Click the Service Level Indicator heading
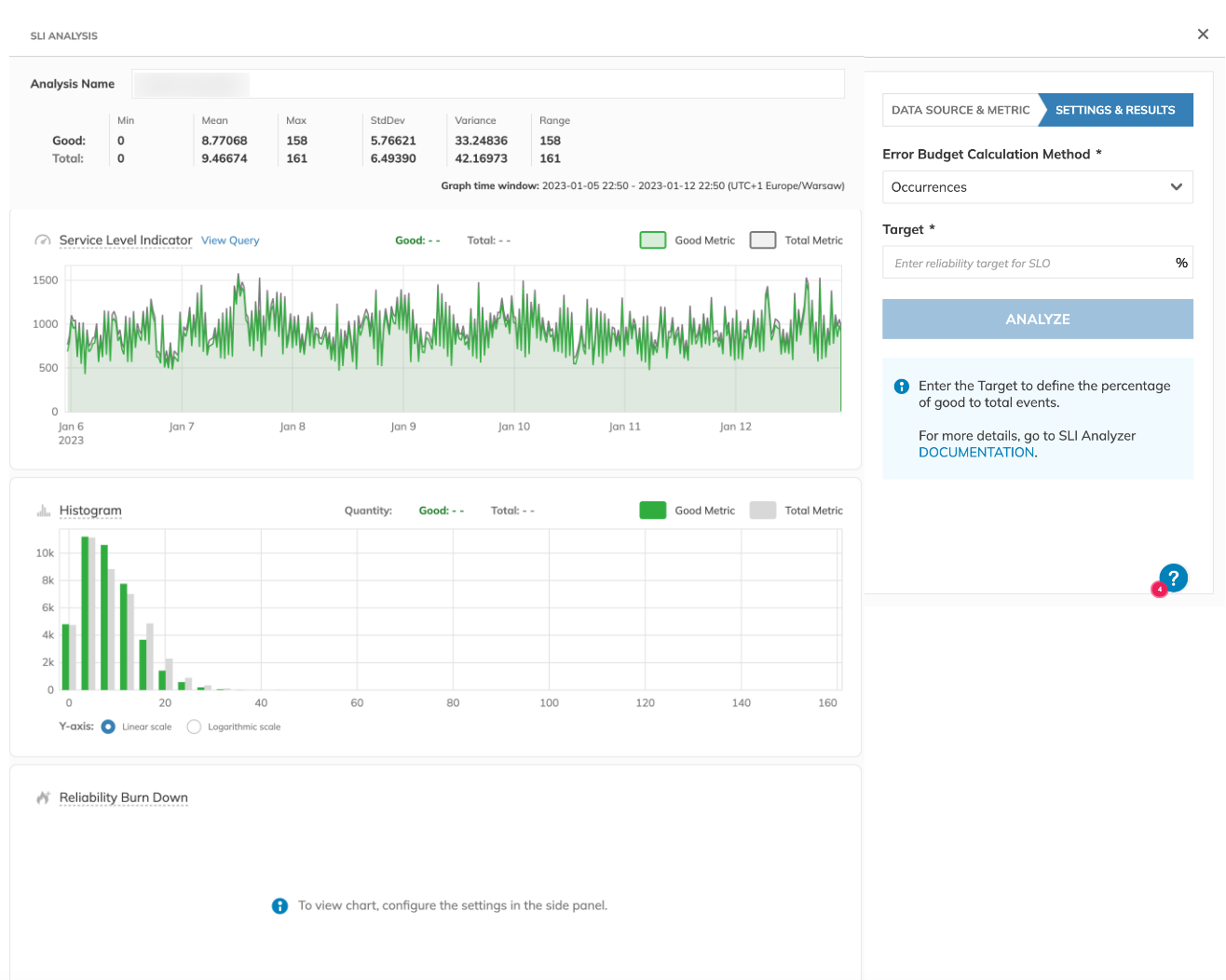Screen dimensions: 1226x980 point(126,240)
